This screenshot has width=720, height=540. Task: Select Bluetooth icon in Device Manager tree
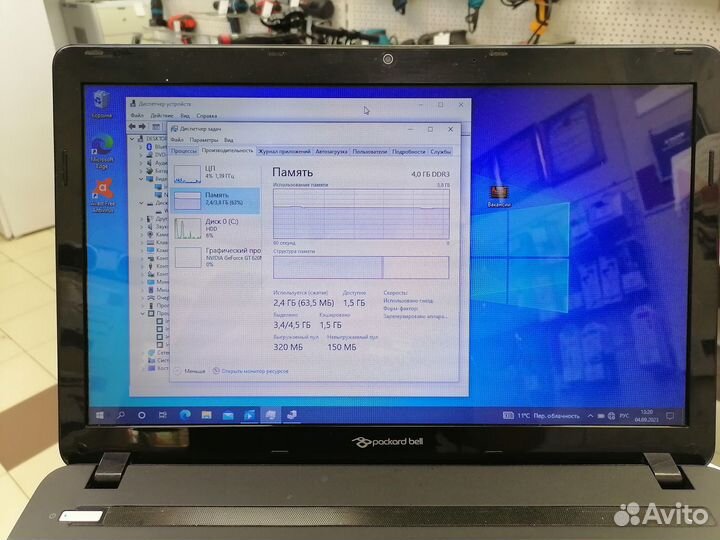(149, 146)
